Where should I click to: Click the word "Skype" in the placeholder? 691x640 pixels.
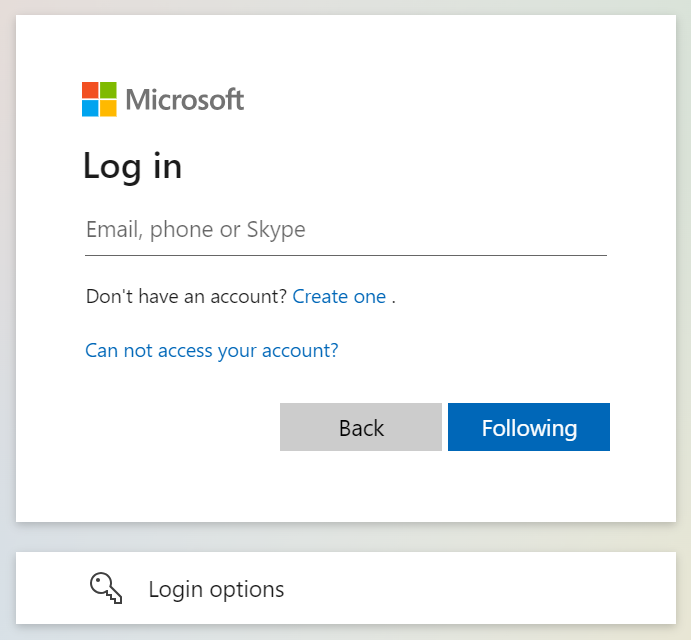(276, 230)
